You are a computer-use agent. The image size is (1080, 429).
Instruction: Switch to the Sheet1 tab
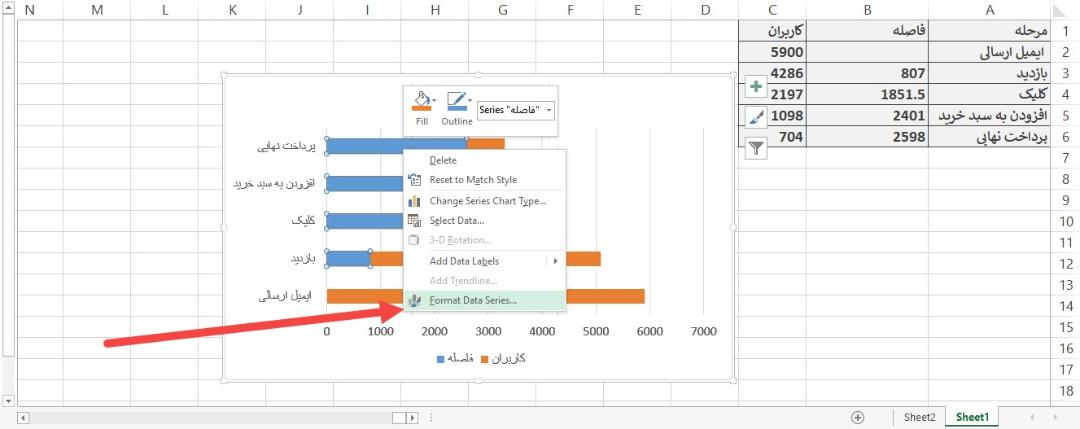point(972,417)
